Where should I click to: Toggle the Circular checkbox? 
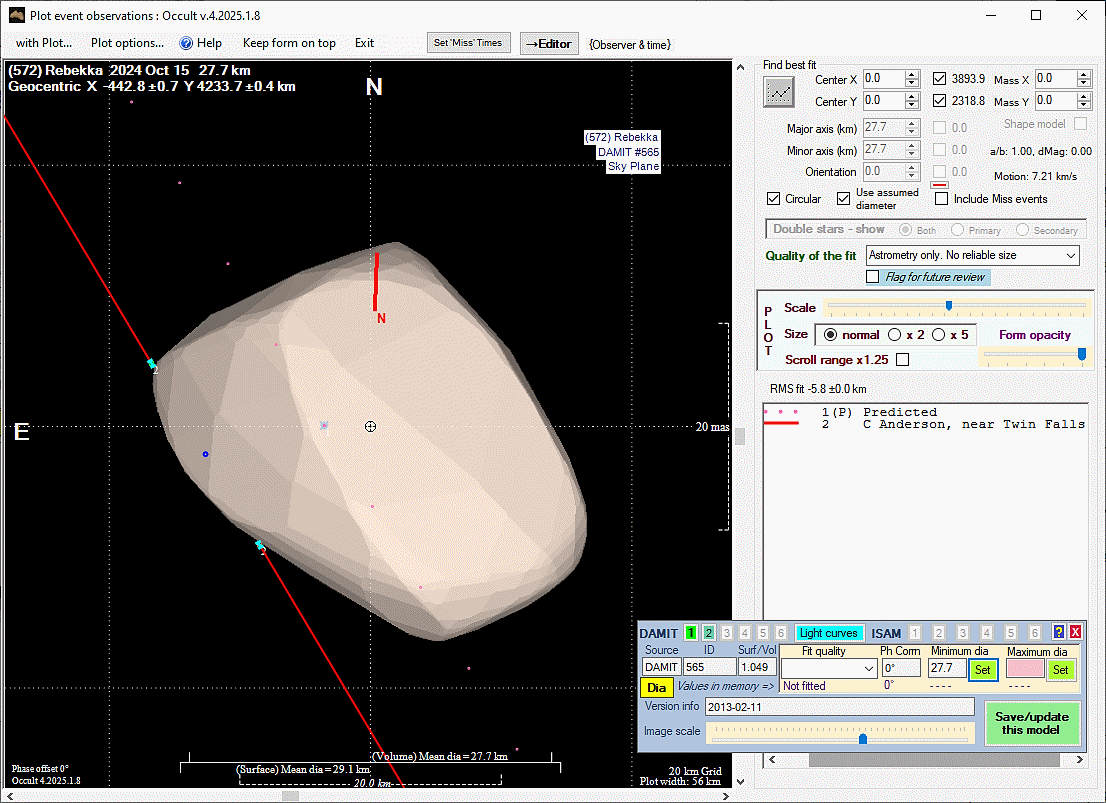774,199
